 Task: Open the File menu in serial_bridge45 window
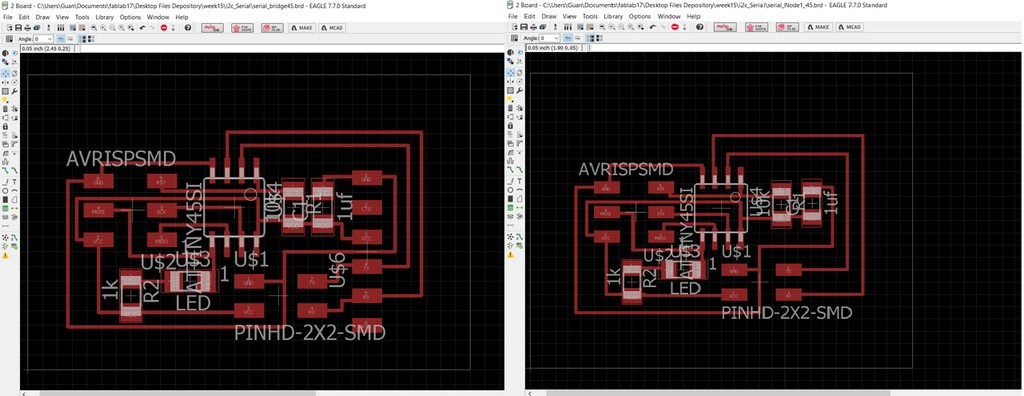point(8,16)
